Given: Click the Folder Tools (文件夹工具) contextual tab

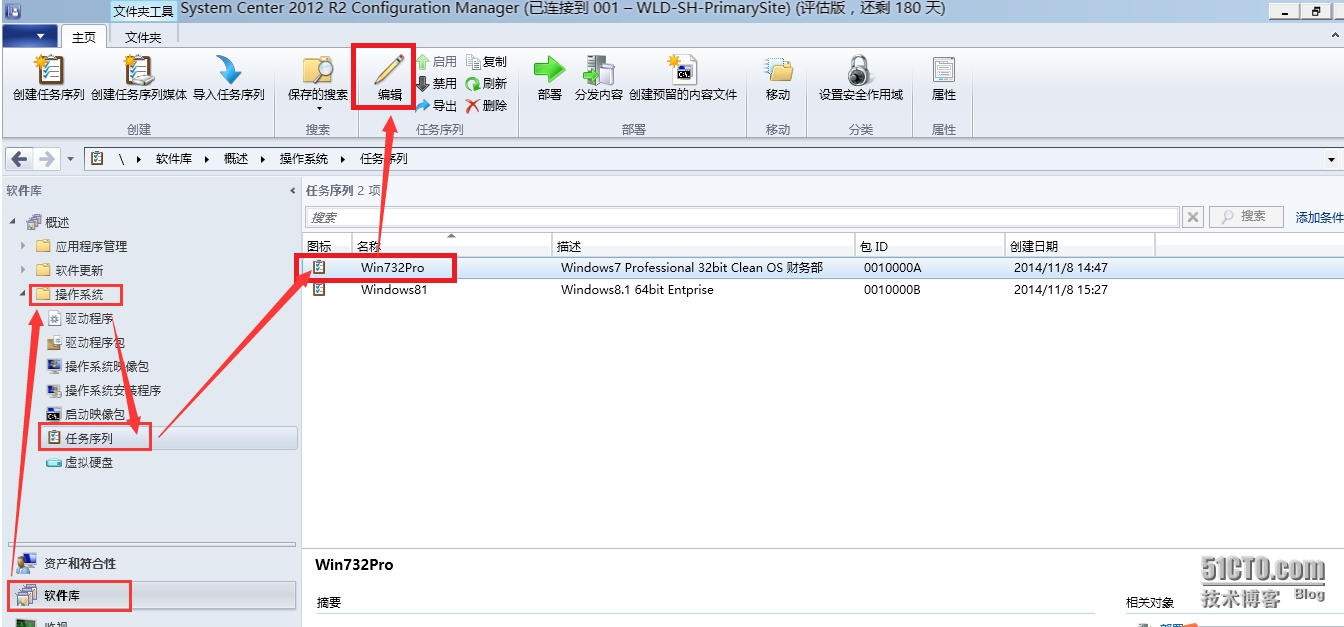Looking at the screenshot, I should [143, 11].
